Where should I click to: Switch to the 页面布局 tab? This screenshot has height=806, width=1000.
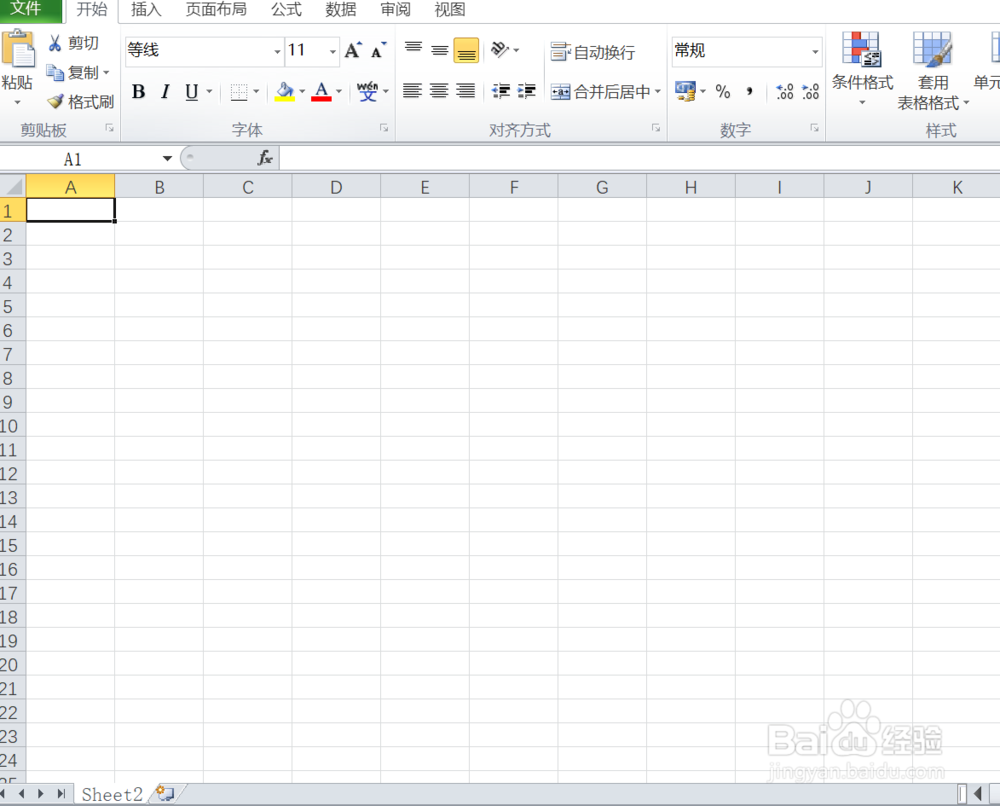216,10
